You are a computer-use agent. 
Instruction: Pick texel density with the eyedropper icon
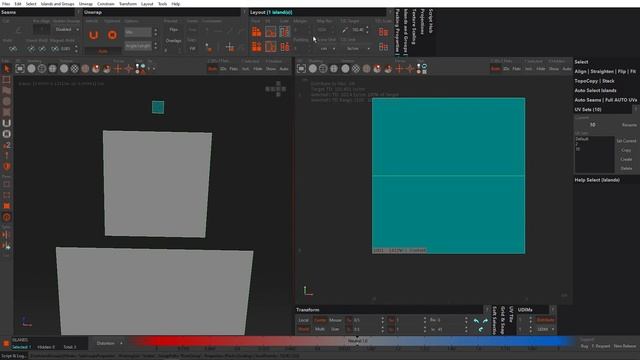pyautogui.click(x=345, y=30)
